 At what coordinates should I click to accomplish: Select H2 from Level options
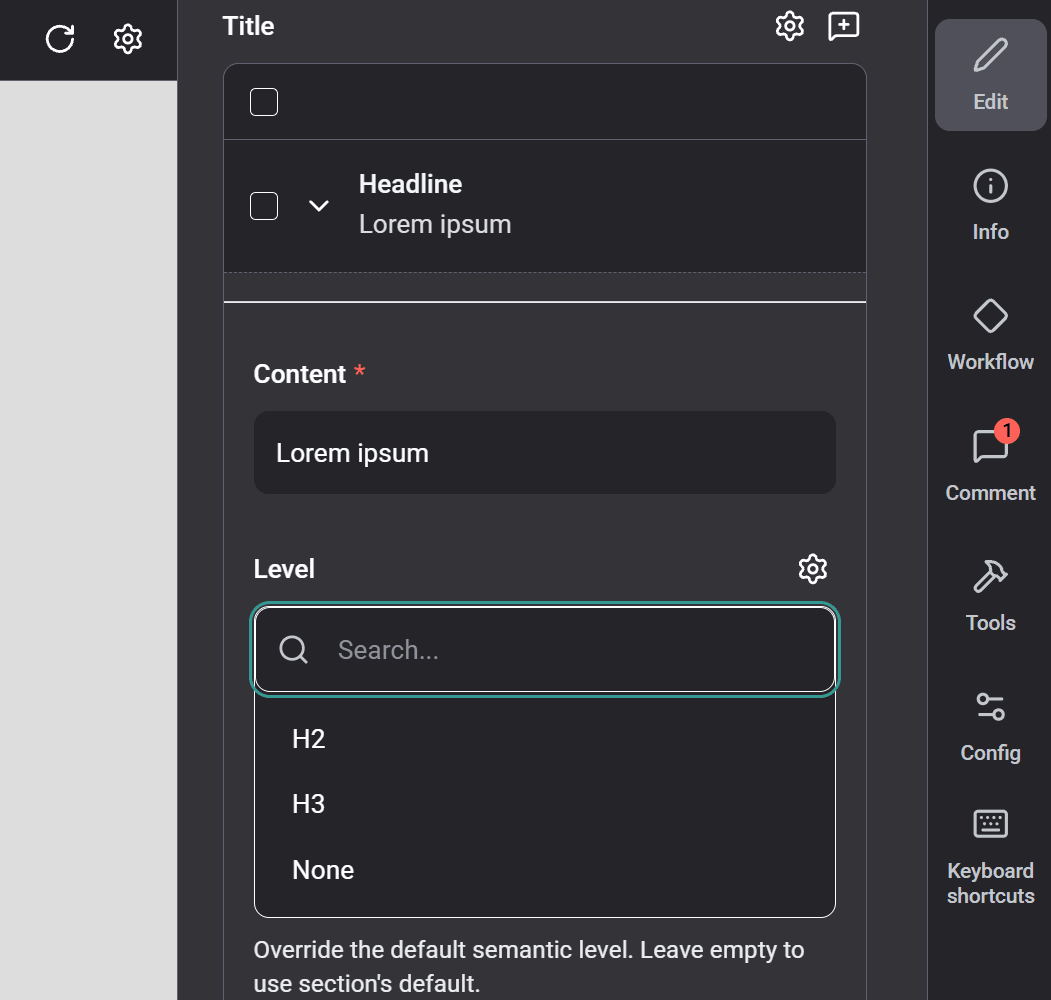(544, 739)
